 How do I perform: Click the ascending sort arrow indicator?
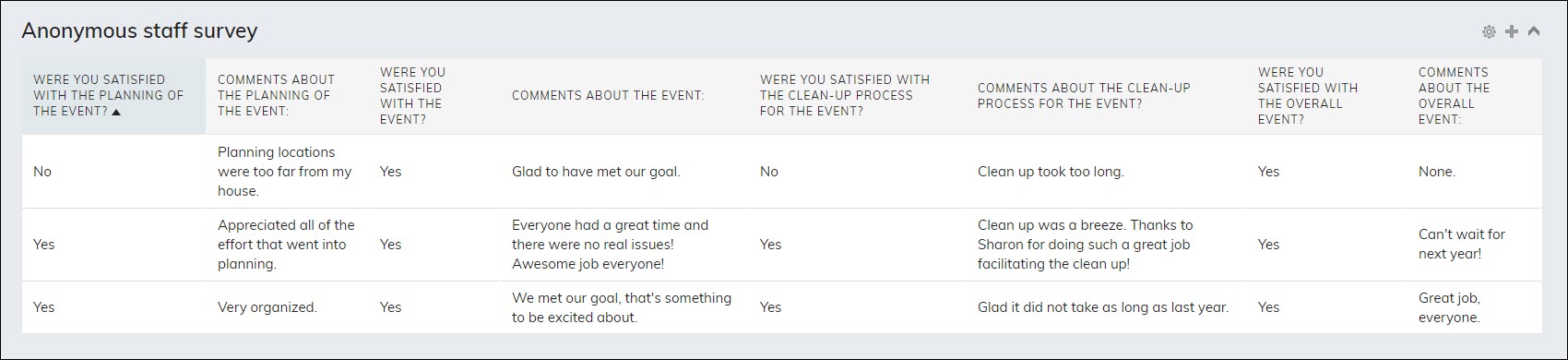(x=116, y=112)
